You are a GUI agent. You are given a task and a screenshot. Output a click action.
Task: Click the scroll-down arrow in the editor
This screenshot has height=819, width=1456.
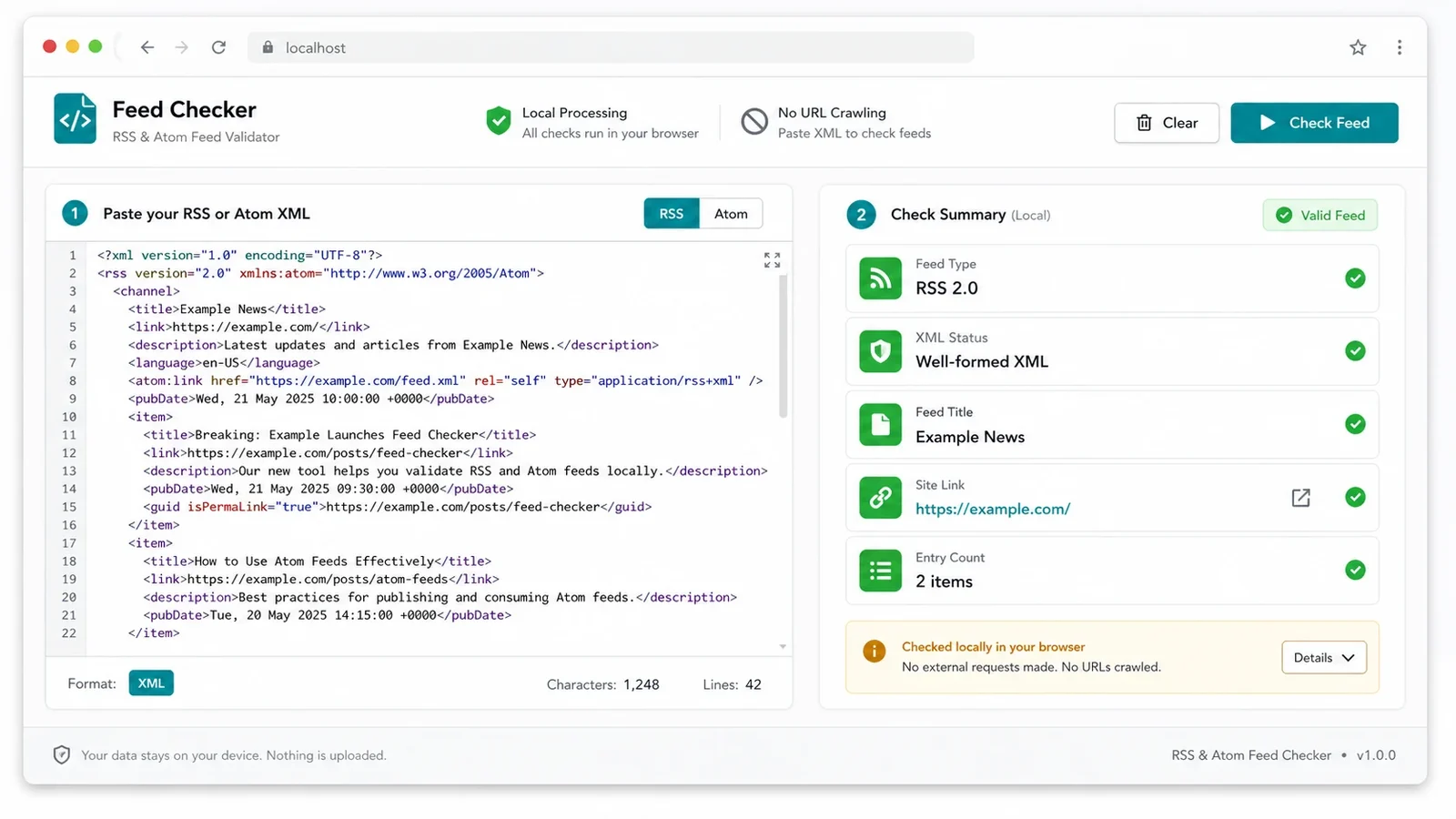[783, 647]
